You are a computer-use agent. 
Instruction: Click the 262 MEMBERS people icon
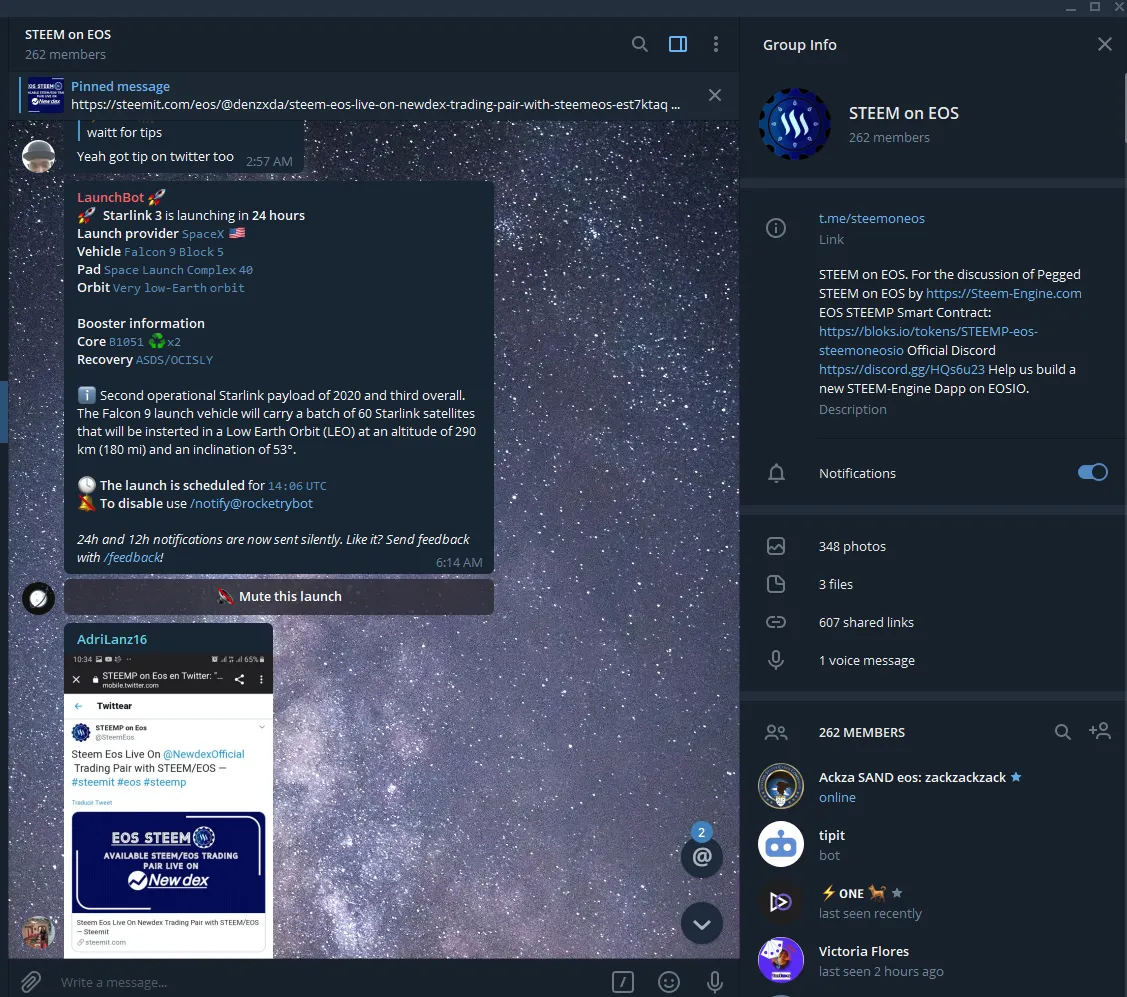pos(776,732)
